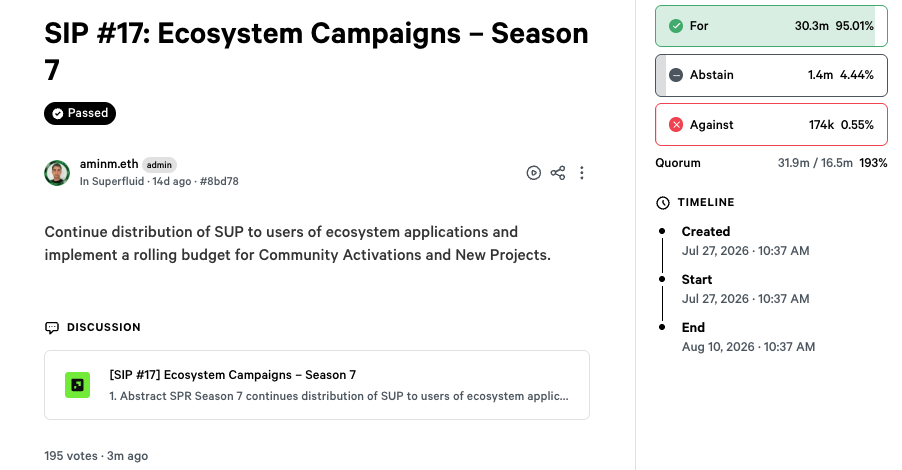Click the red Against cross icon
902x470 pixels.
pyautogui.click(x=676, y=125)
